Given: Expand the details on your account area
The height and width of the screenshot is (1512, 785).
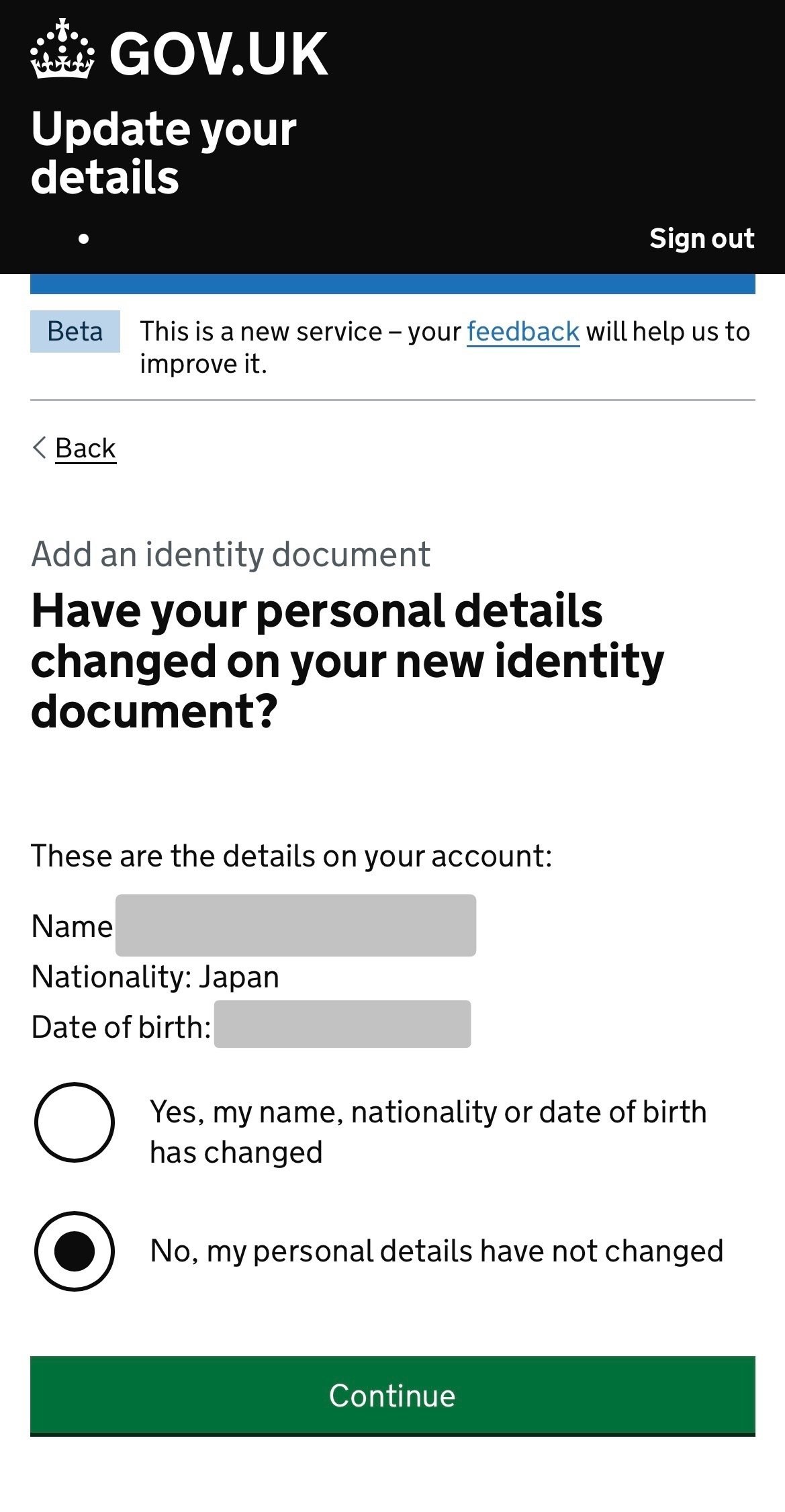Looking at the screenshot, I should coord(291,854).
